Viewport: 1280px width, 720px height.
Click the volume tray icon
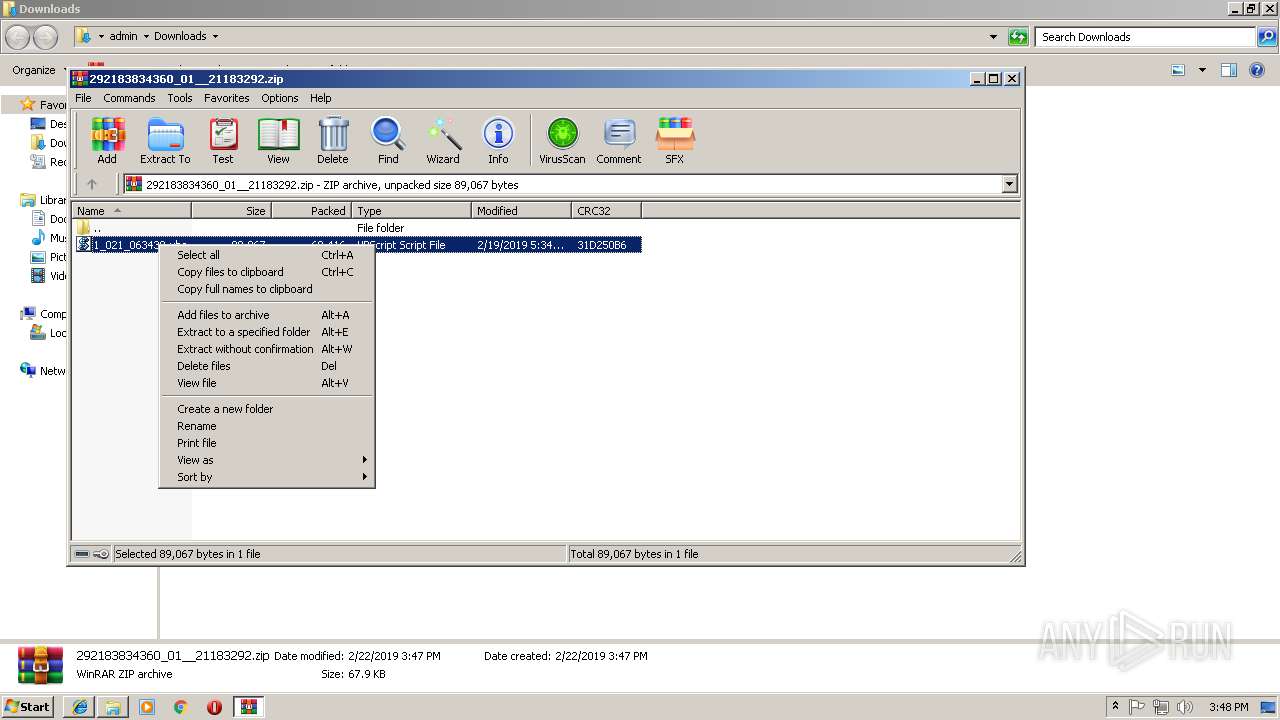click(x=1185, y=707)
